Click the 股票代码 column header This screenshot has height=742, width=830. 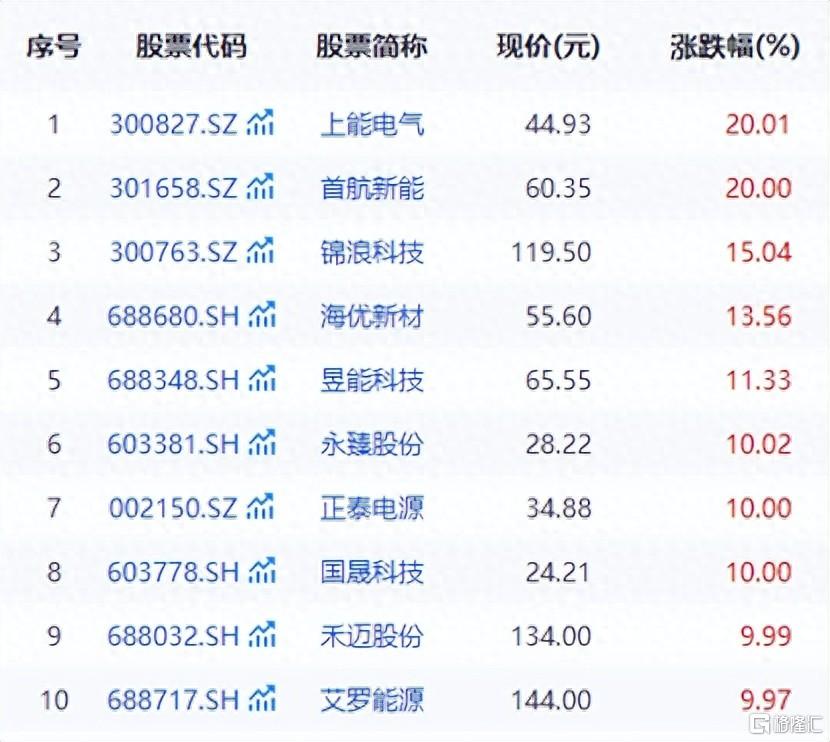pos(192,46)
